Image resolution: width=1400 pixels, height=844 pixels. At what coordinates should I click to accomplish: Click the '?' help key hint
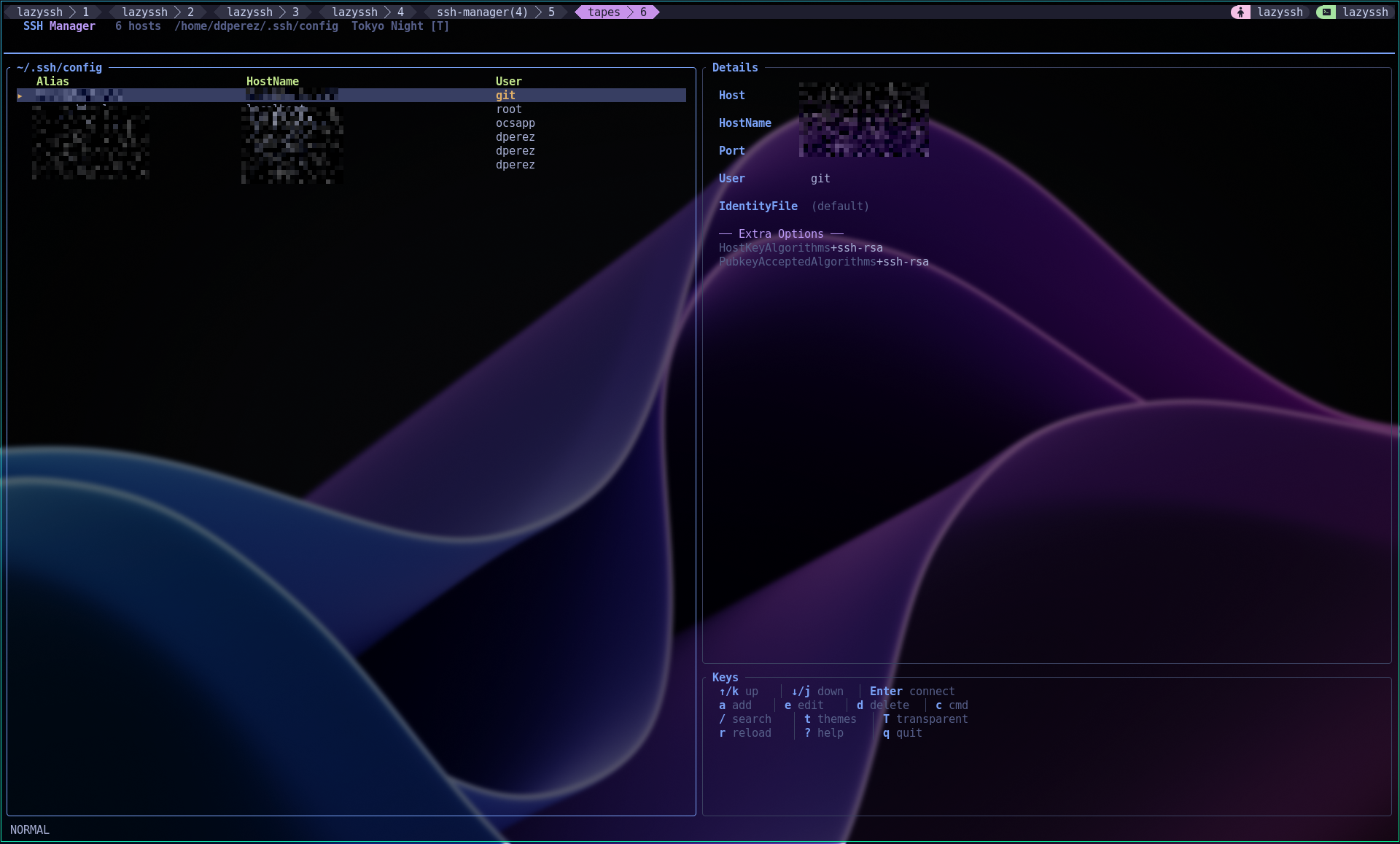(x=824, y=733)
